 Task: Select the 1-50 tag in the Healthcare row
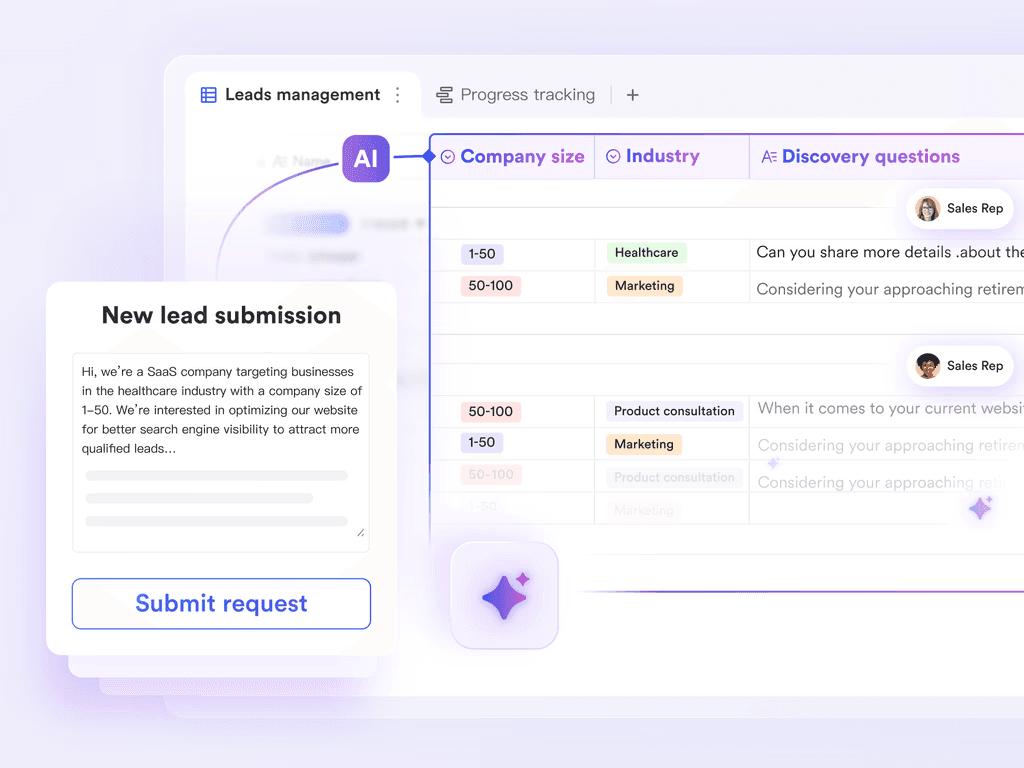click(x=482, y=254)
